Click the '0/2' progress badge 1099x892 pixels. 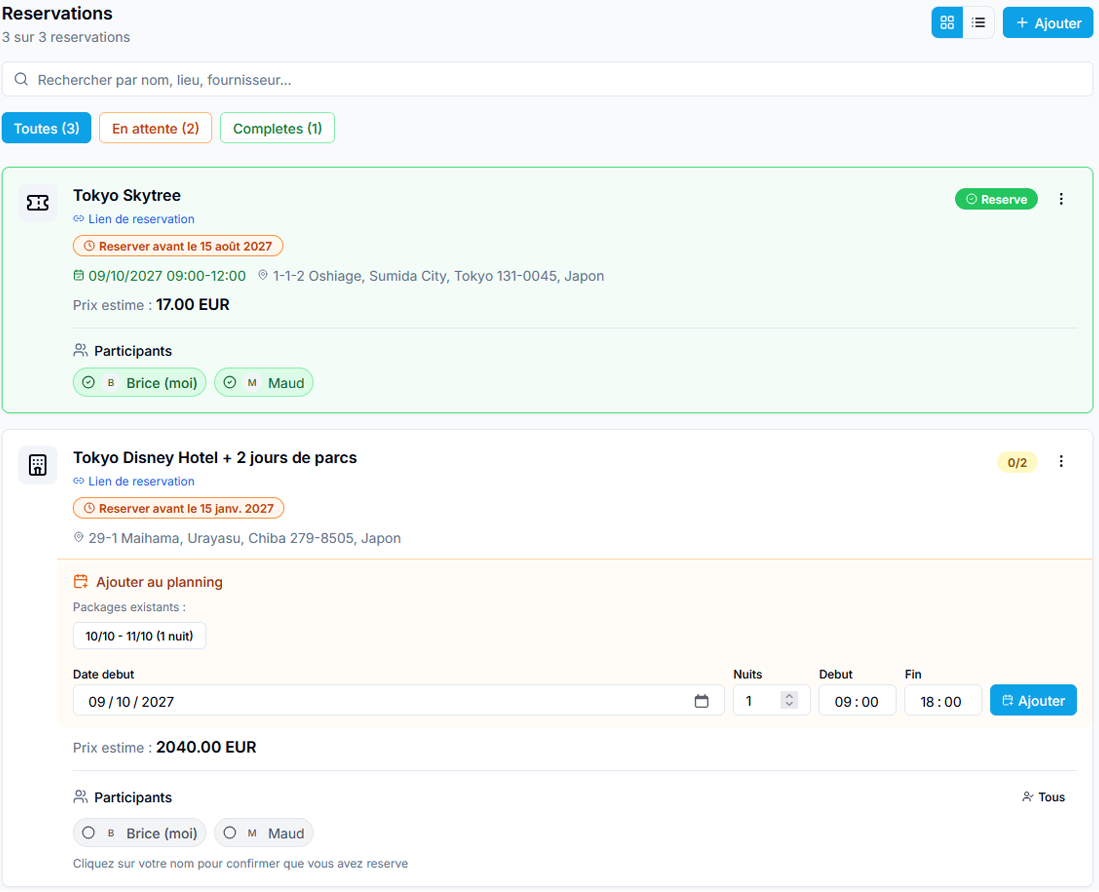pos(1017,462)
